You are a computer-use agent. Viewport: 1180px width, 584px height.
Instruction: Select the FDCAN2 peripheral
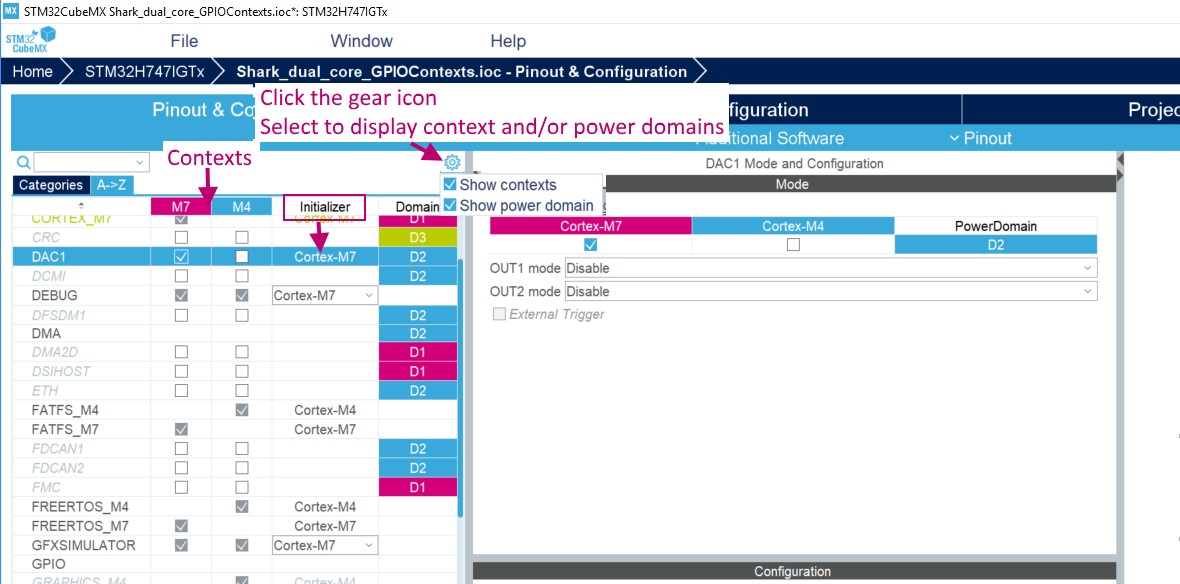point(57,467)
